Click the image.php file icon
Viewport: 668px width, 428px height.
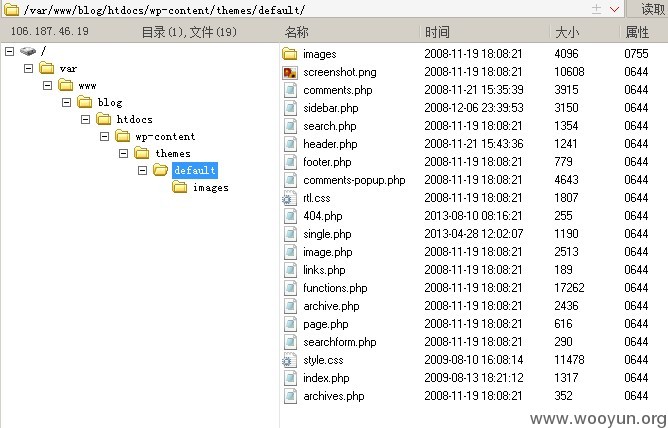pyautogui.click(x=290, y=252)
